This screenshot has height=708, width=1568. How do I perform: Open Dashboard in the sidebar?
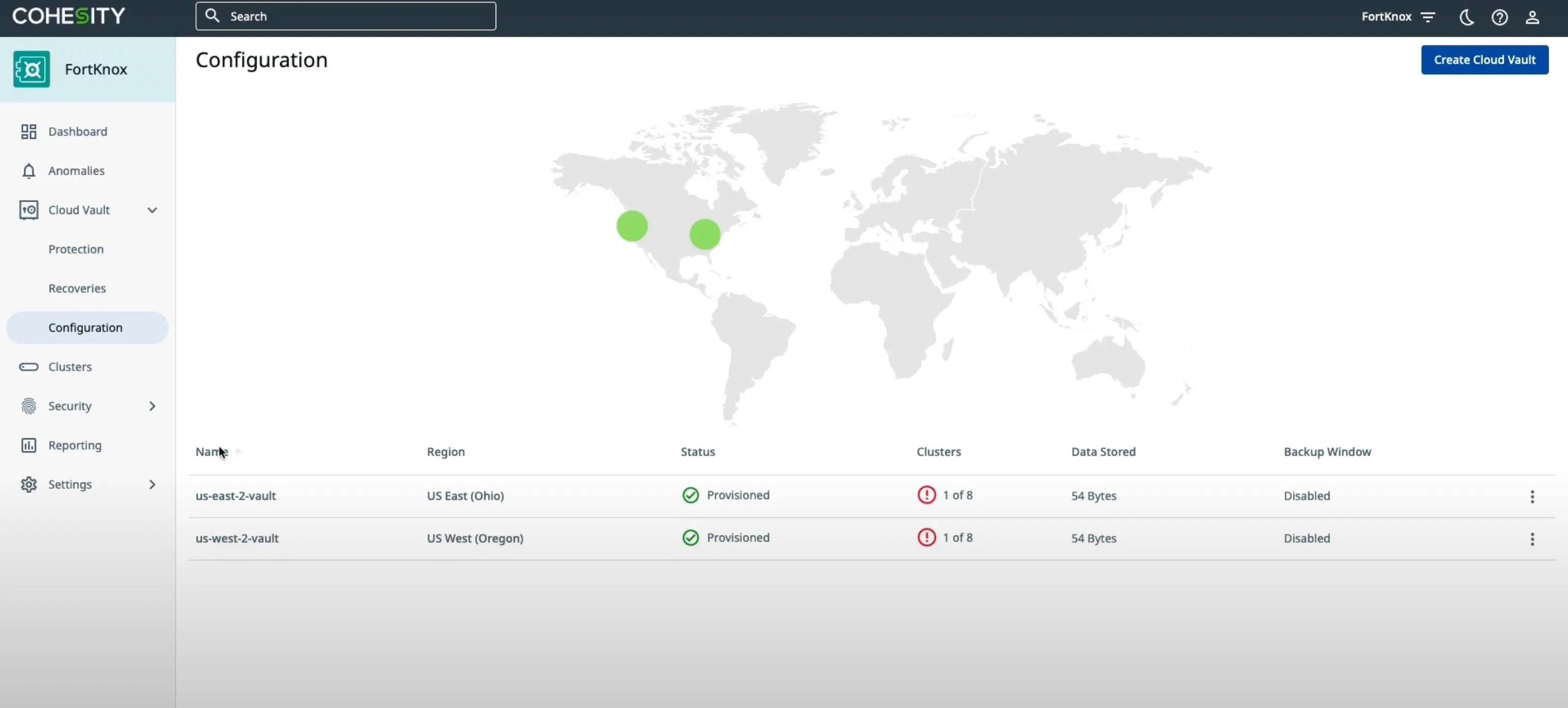[77, 131]
